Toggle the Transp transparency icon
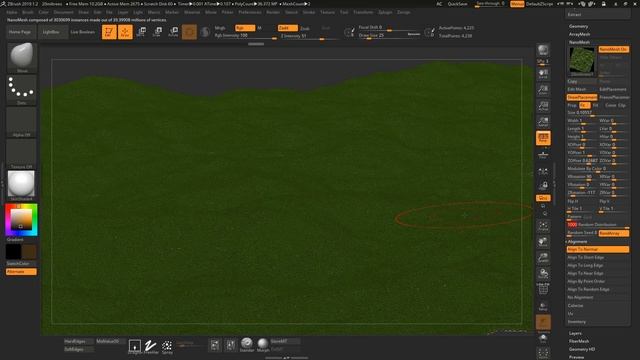640x360 pixels. pyautogui.click(x=543, y=306)
